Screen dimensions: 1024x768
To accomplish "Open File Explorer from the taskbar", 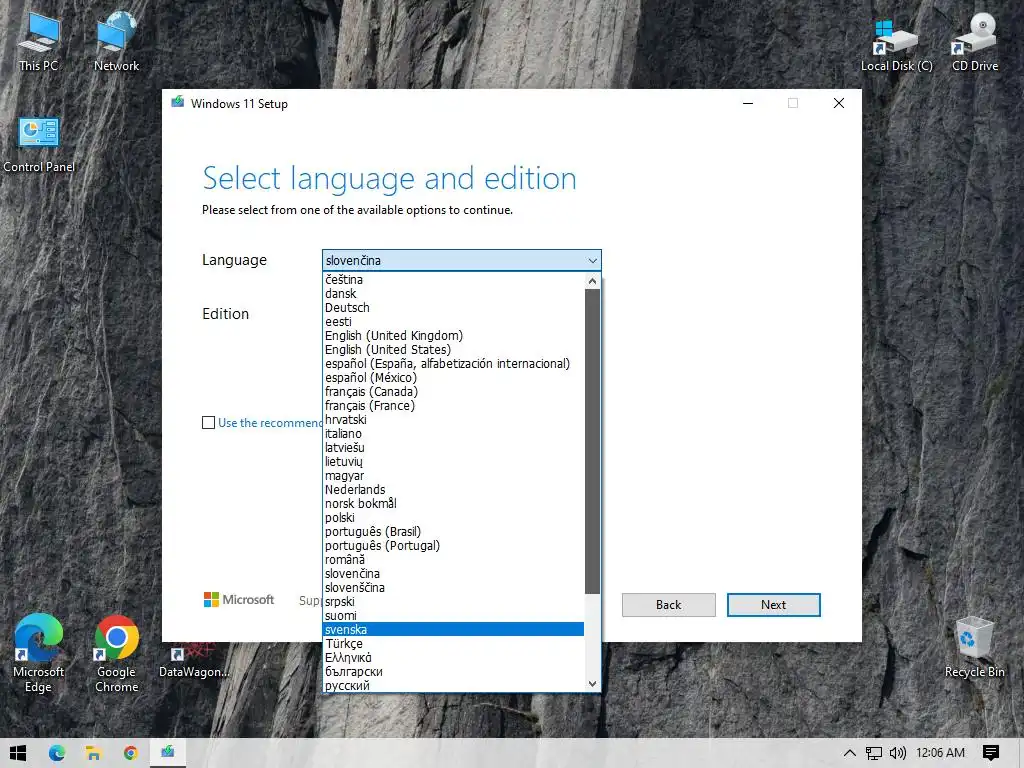I will pyautogui.click(x=93, y=753).
